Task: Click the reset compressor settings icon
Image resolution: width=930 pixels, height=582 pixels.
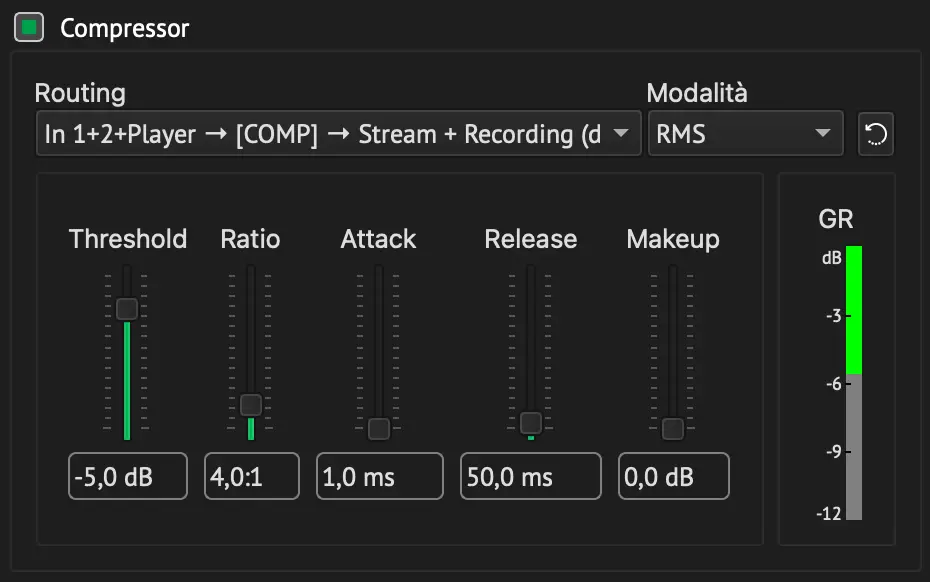Action: click(875, 134)
